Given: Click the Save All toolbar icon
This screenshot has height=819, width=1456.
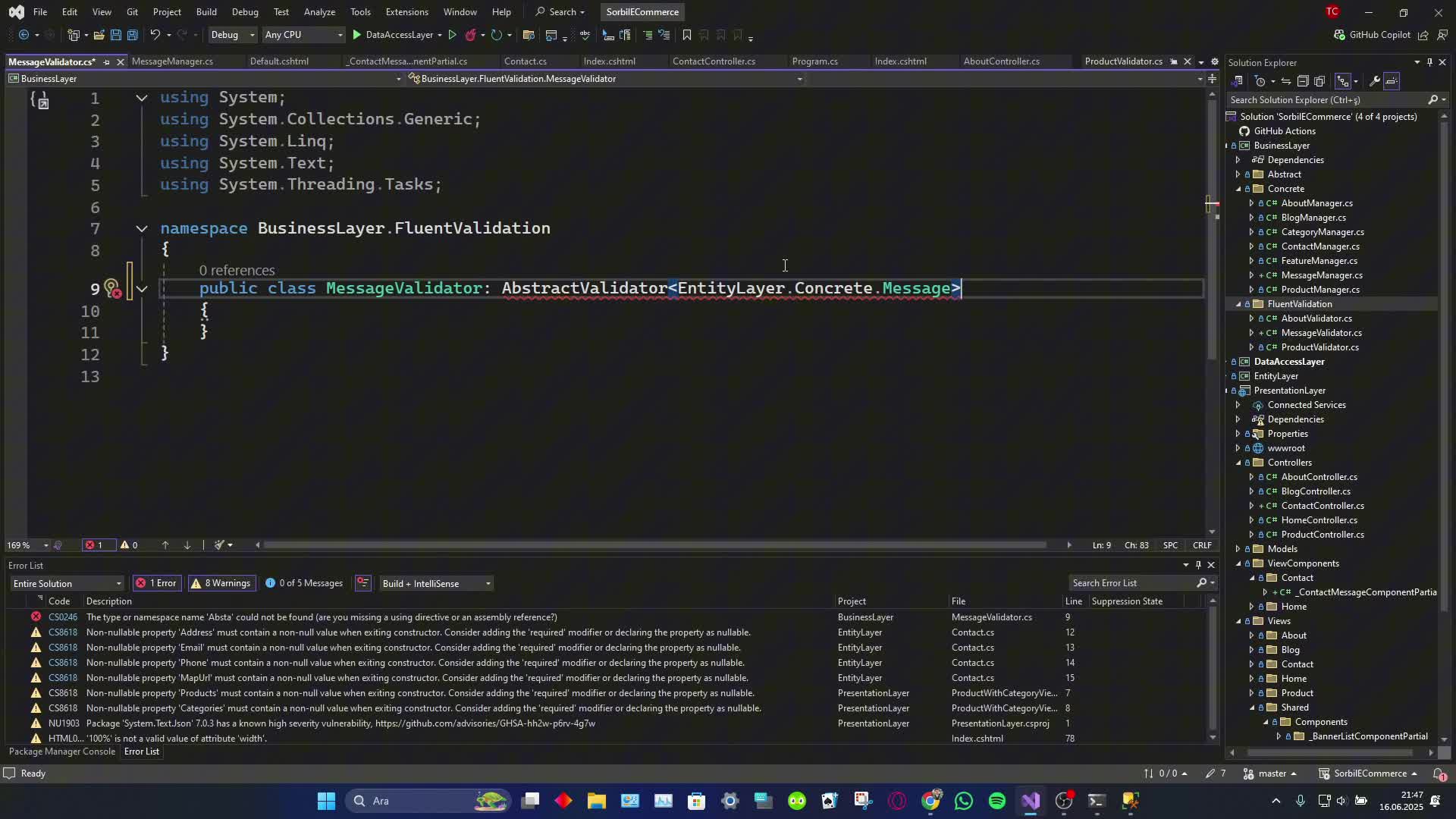Looking at the screenshot, I should pyautogui.click(x=132, y=35).
